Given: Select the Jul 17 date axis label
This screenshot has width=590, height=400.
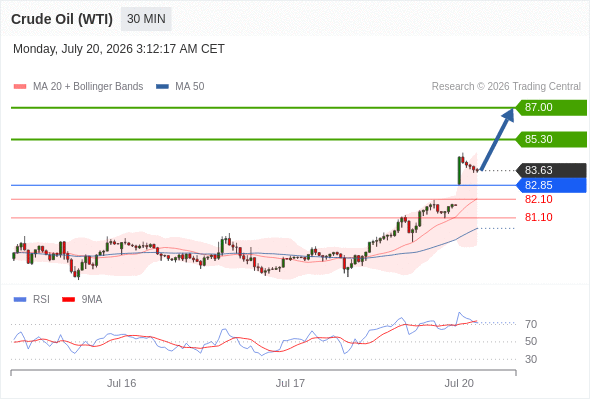Looking at the screenshot, I should click(290, 383).
